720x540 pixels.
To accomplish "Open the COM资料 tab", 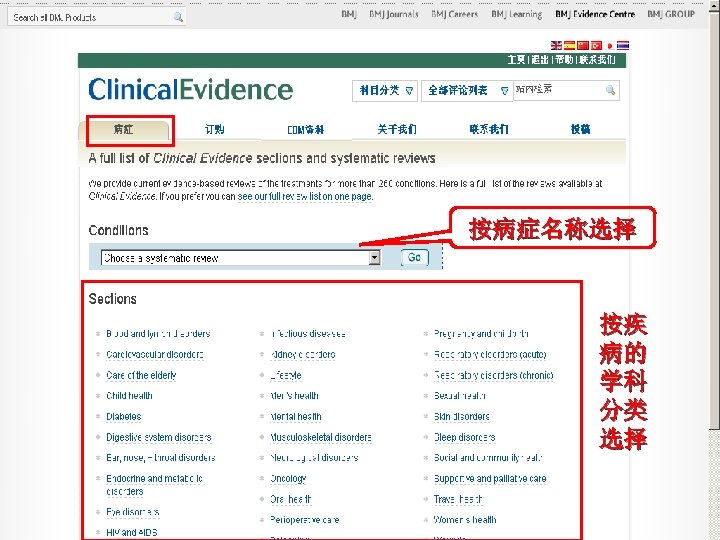I will coord(305,130).
